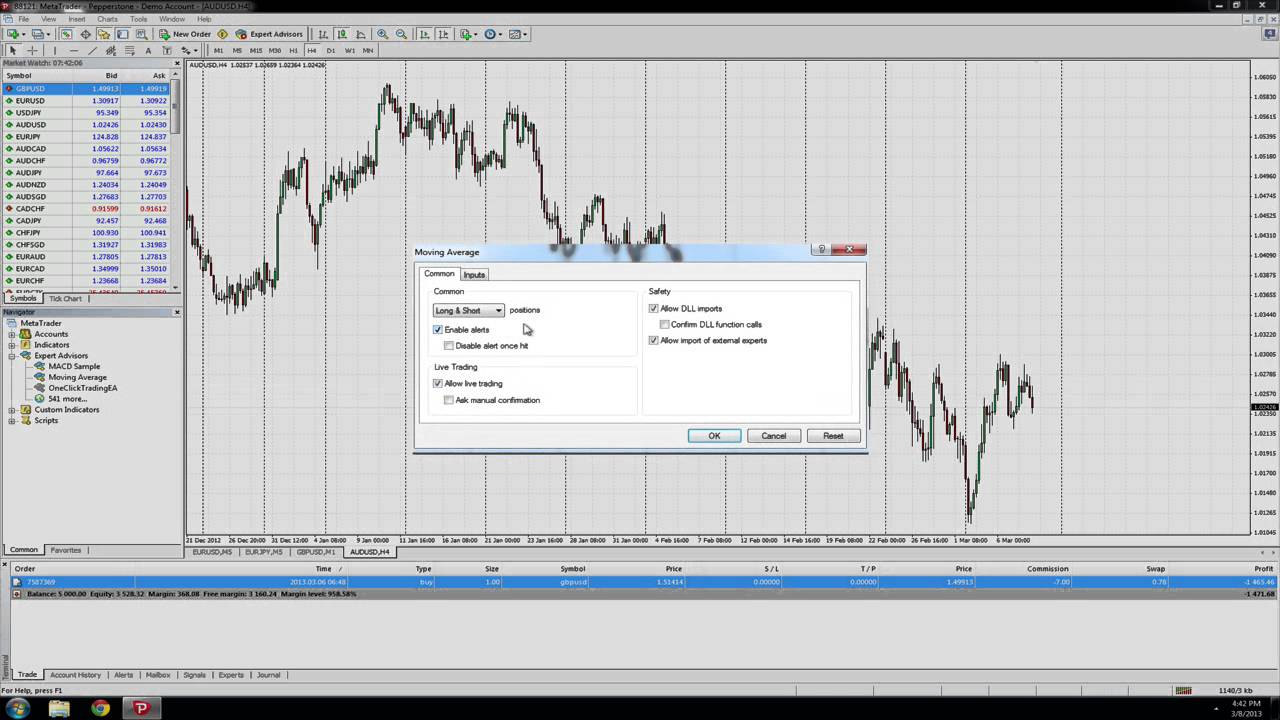Open the periods clock dropdown
Viewport: 1280px width, 720px height.
tap(494, 34)
